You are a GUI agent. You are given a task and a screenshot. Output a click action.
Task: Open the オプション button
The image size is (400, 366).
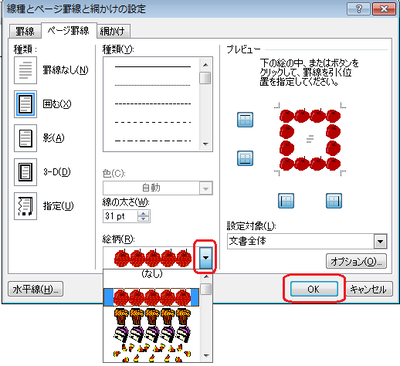click(x=356, y=261)
